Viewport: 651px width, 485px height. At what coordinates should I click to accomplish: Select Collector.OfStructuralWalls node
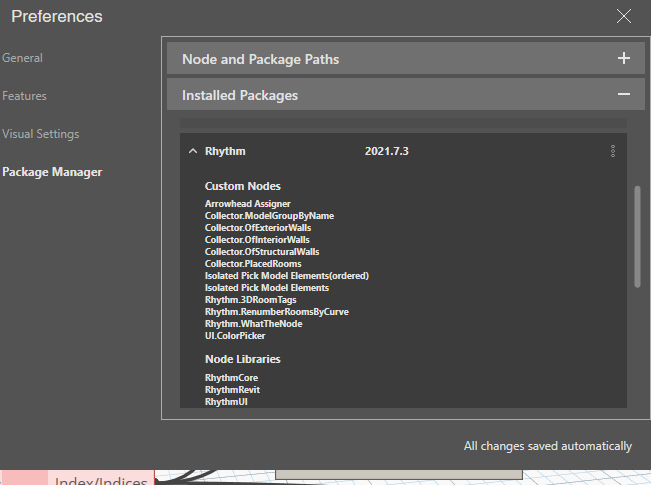262,252
